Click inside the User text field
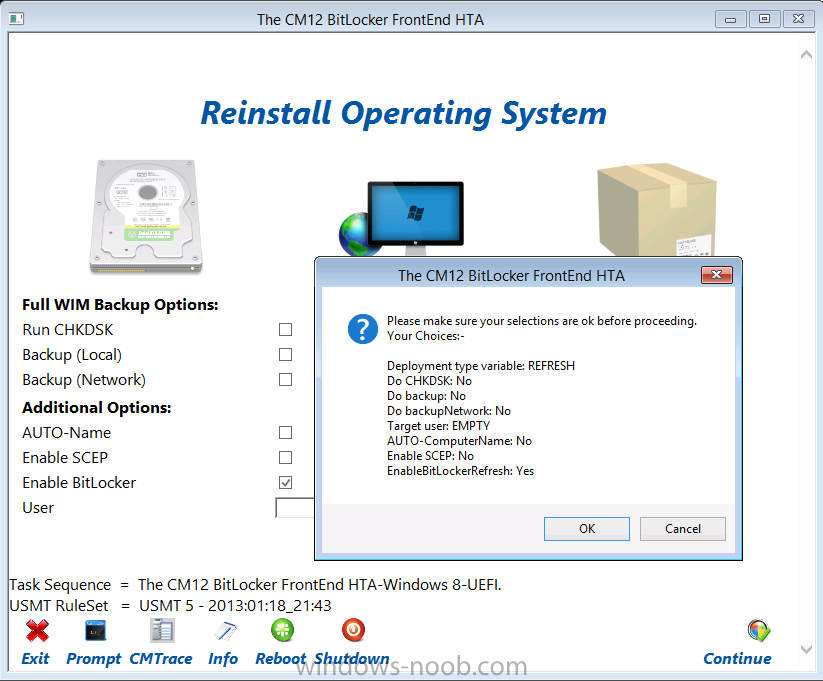The image size is (823, 681). click(294, 508)
